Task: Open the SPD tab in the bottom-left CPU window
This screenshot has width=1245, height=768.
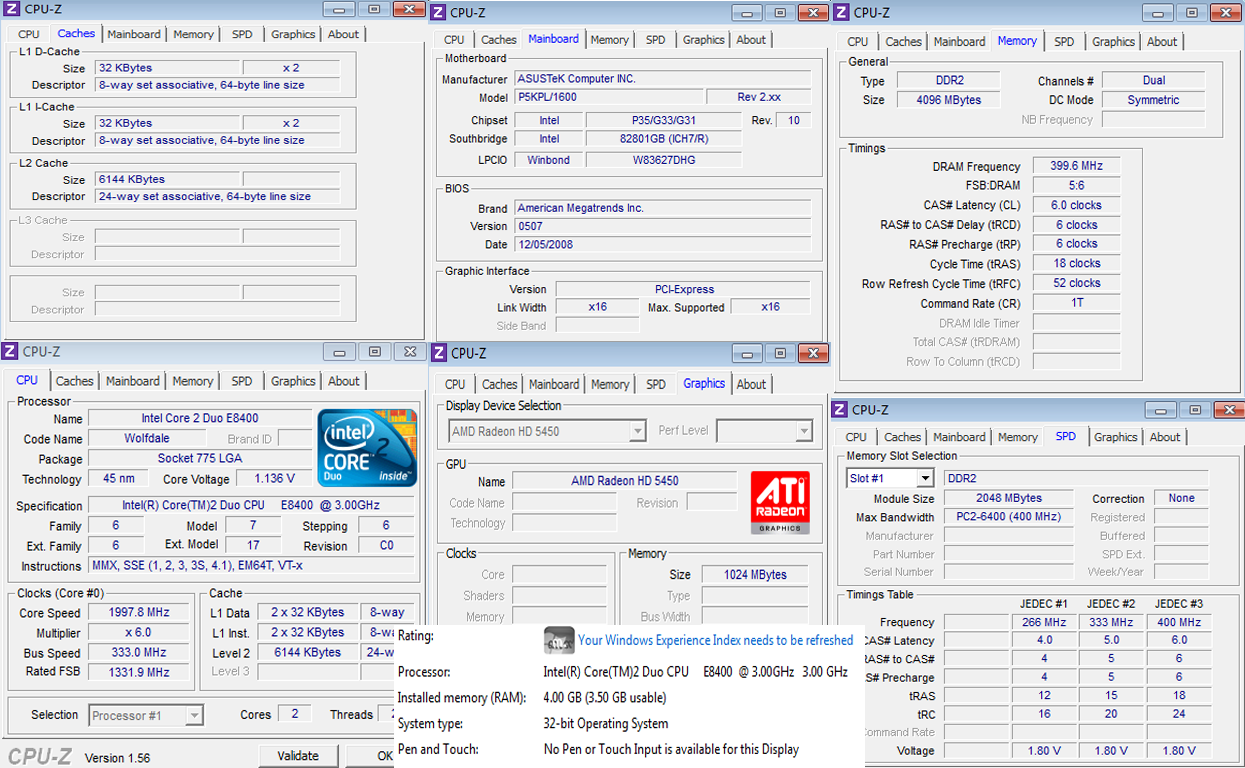Action: tap(242, 381)
